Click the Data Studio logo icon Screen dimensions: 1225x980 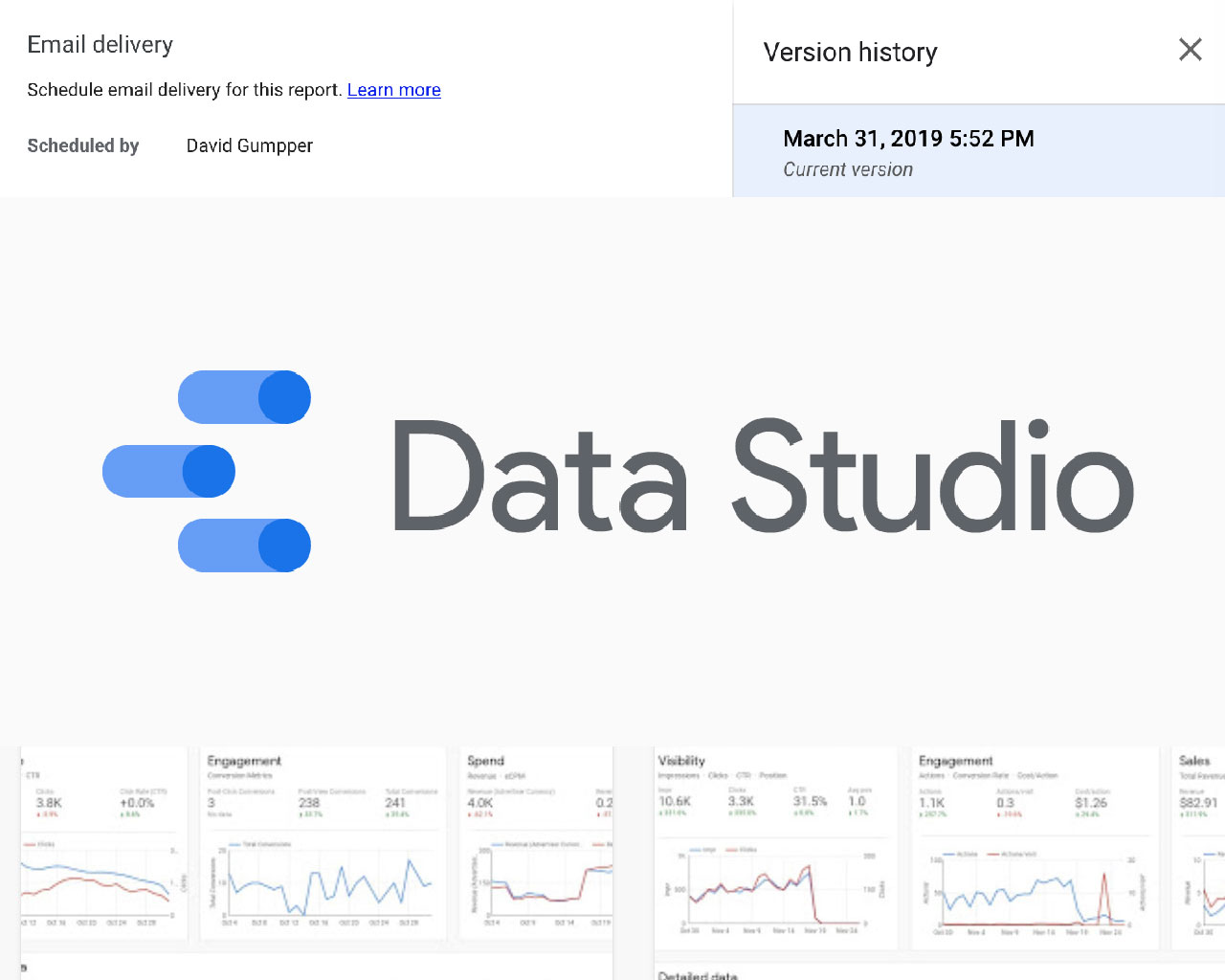tap(207, 471)
